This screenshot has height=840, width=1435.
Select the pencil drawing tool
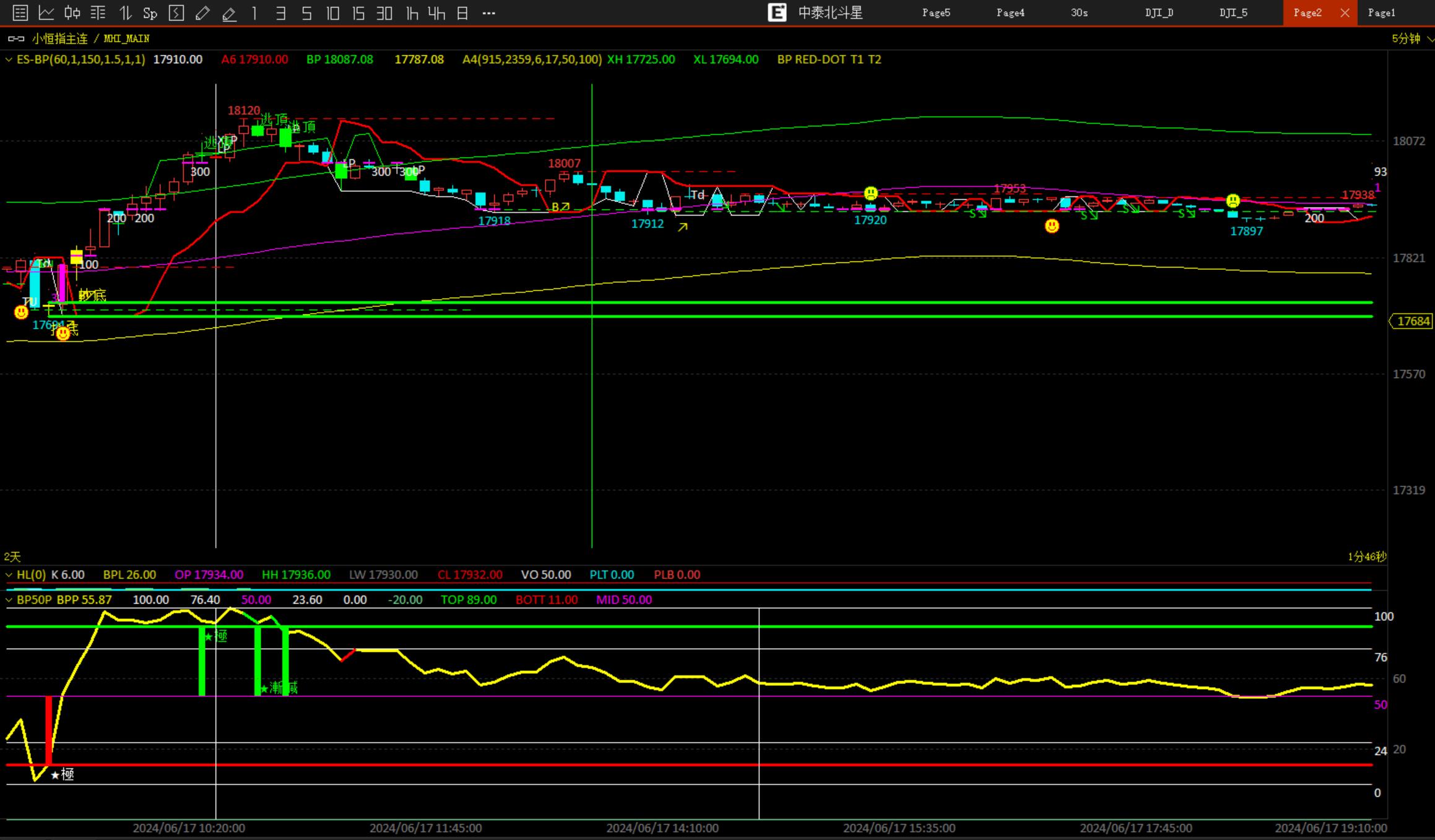(202, 13)
